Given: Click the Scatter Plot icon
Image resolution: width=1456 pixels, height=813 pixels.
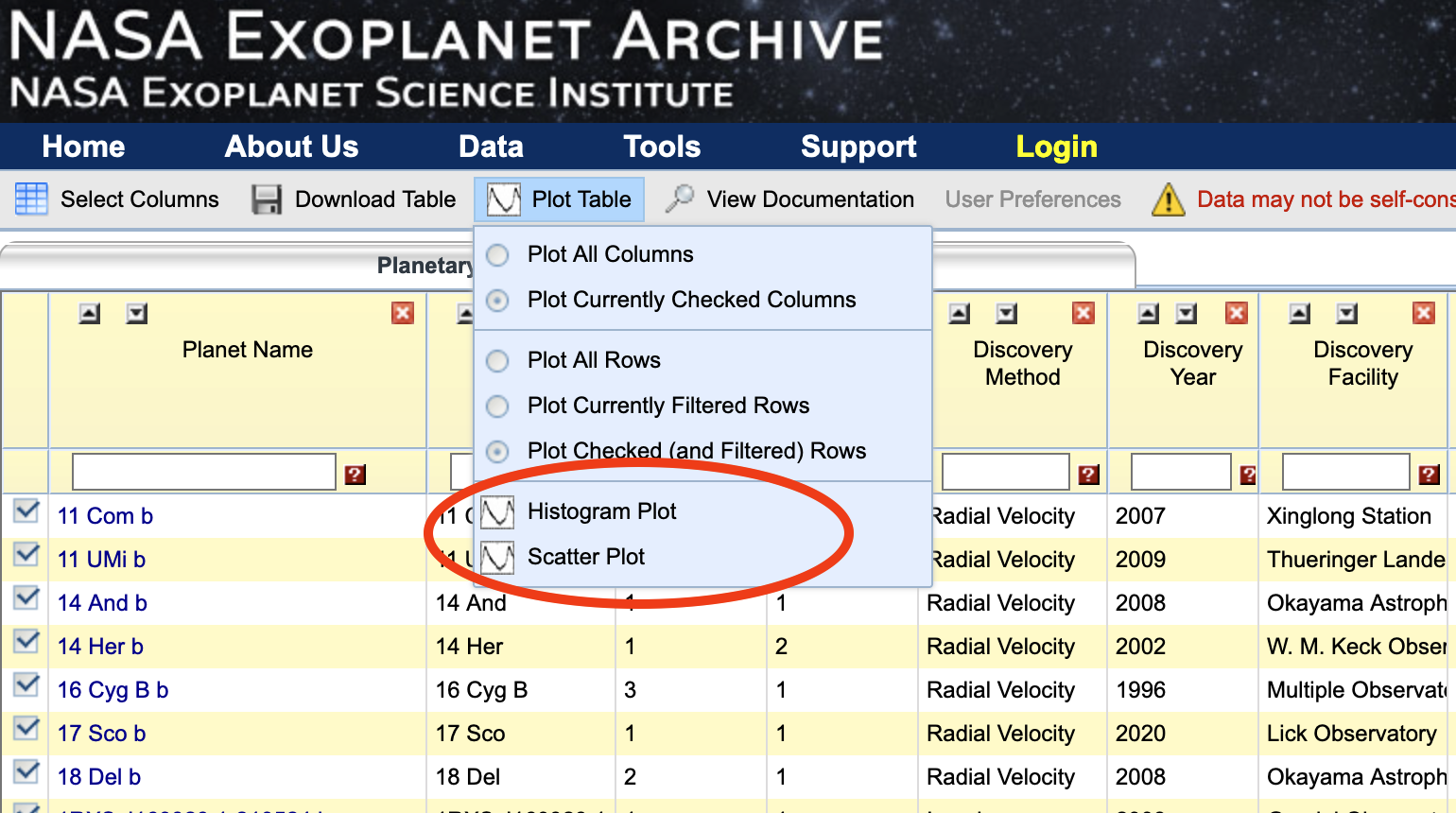Looking at the screenshot, I should 497,558.
